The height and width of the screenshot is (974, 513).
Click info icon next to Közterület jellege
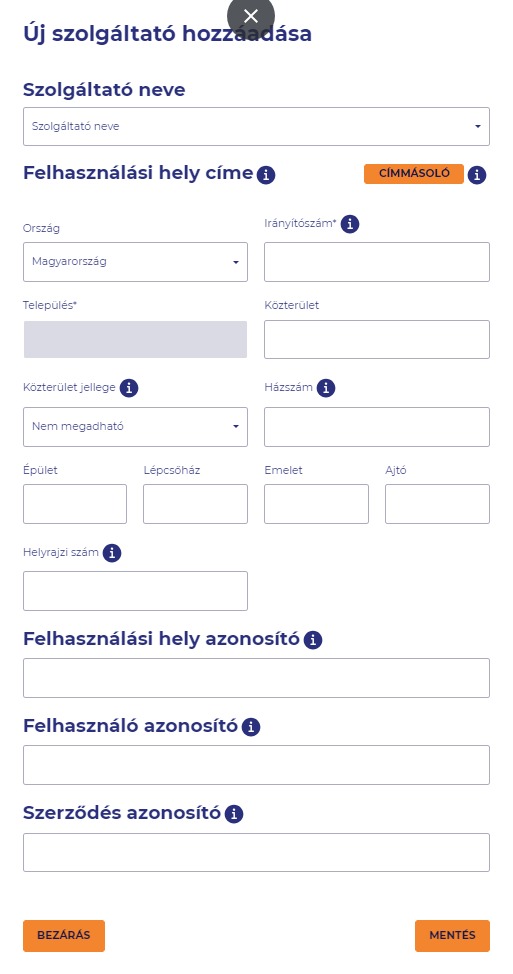(129, 388)
